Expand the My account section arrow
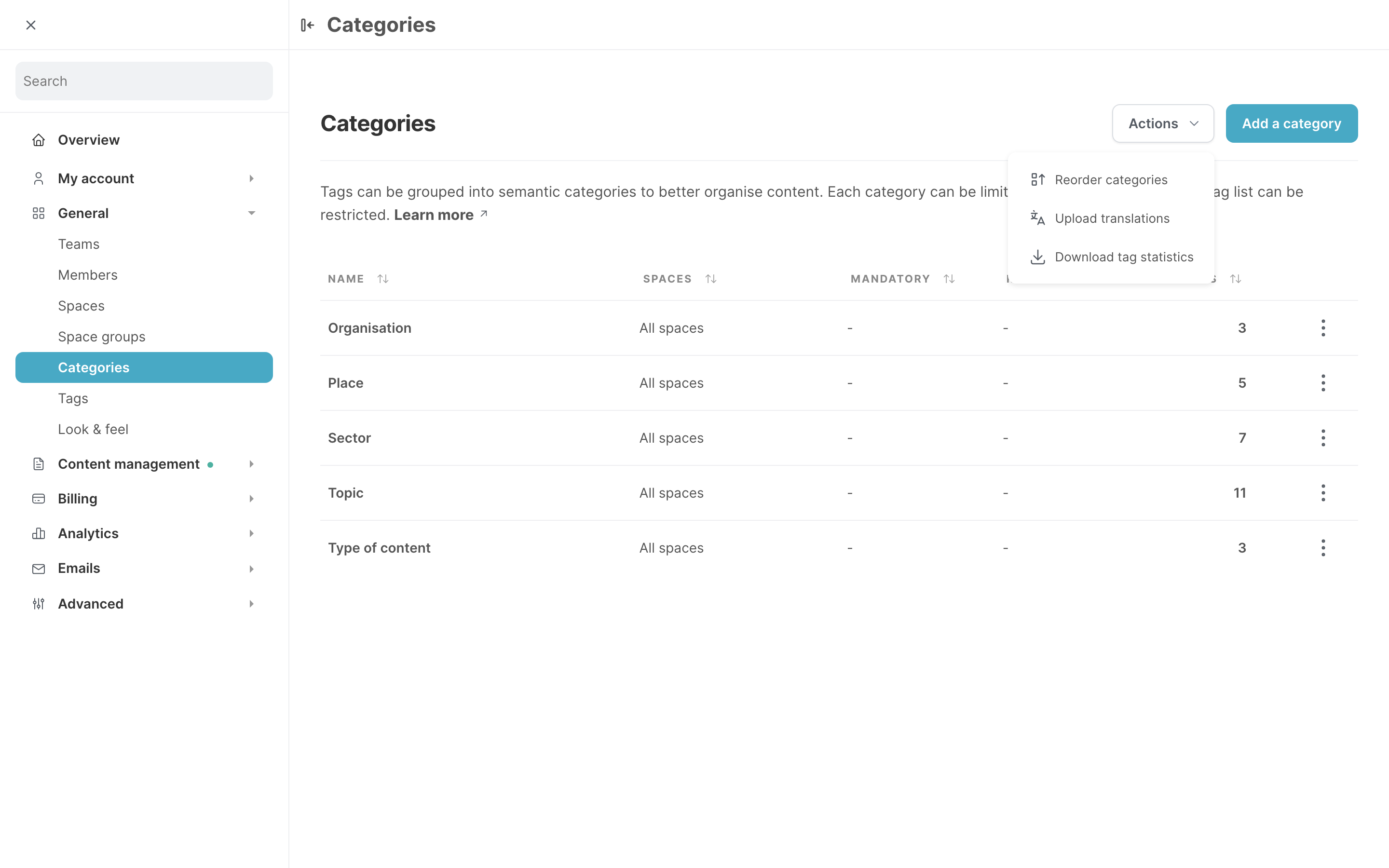1389x868 pixels. (251, 178)
